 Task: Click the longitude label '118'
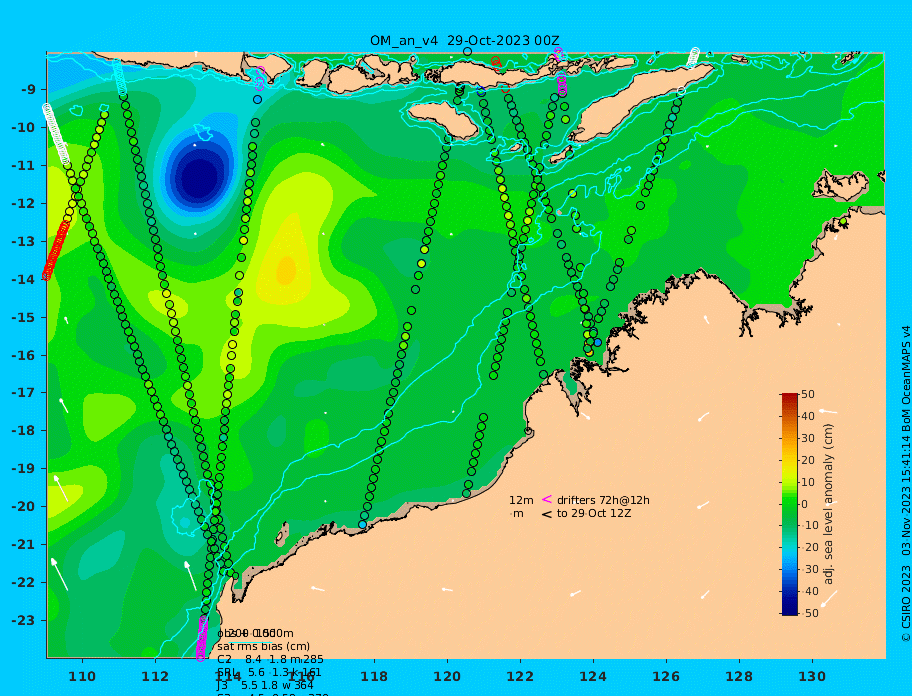click(x=374, y=677)
